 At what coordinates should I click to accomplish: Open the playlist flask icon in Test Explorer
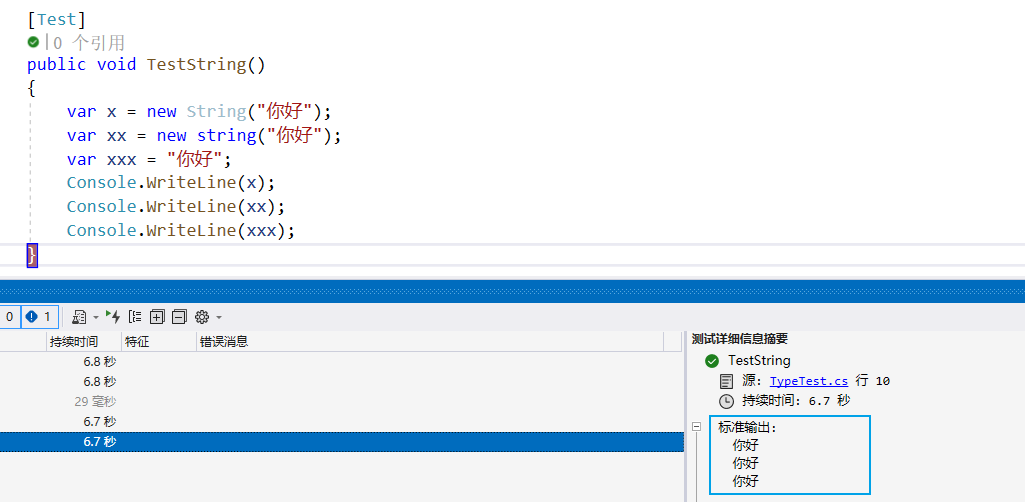coord(79,317)
